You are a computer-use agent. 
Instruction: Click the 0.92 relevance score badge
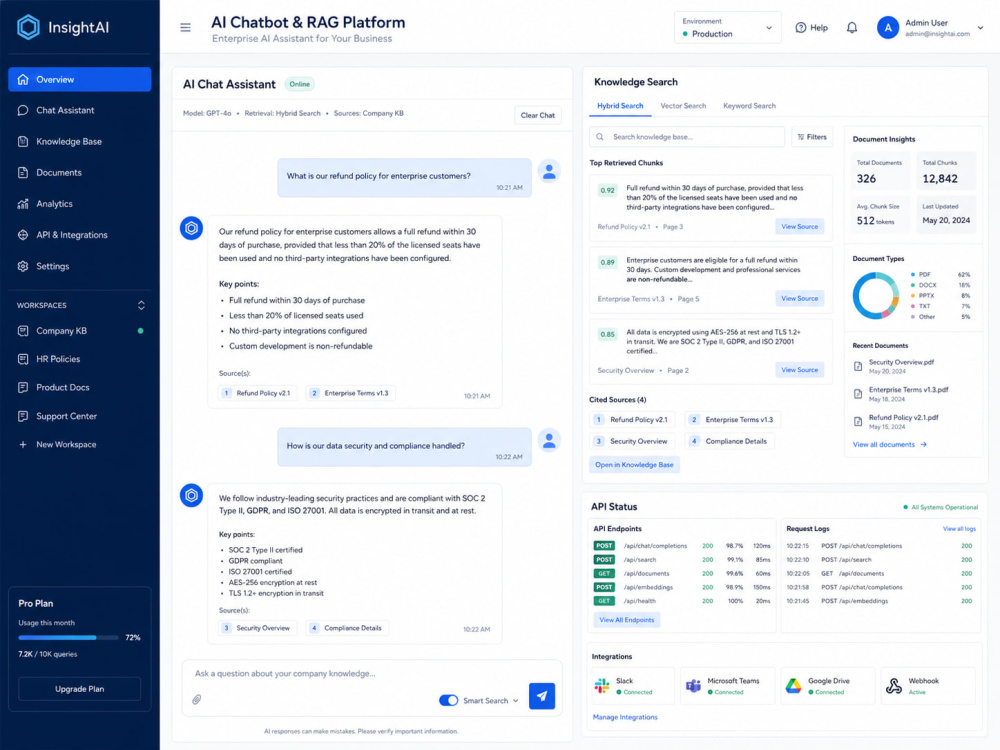click(x=608, y=191)
